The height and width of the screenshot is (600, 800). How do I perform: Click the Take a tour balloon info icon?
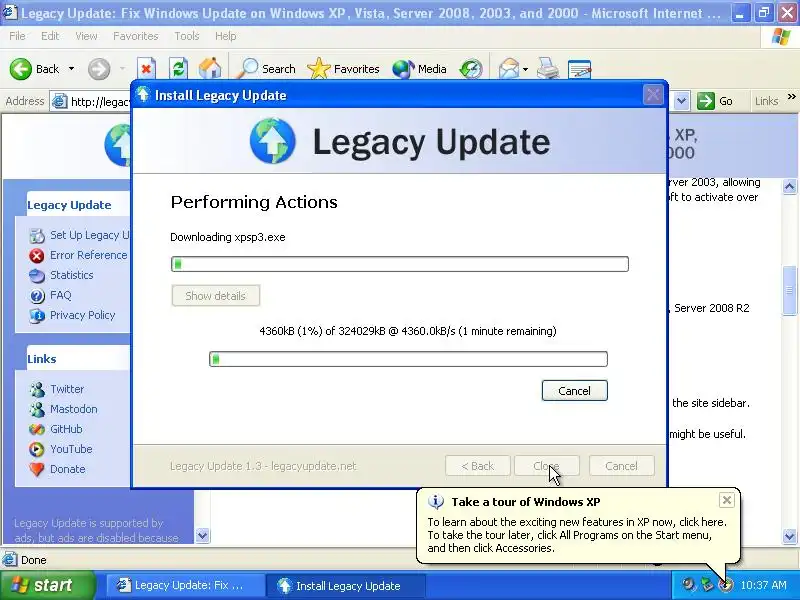(436, 502)
